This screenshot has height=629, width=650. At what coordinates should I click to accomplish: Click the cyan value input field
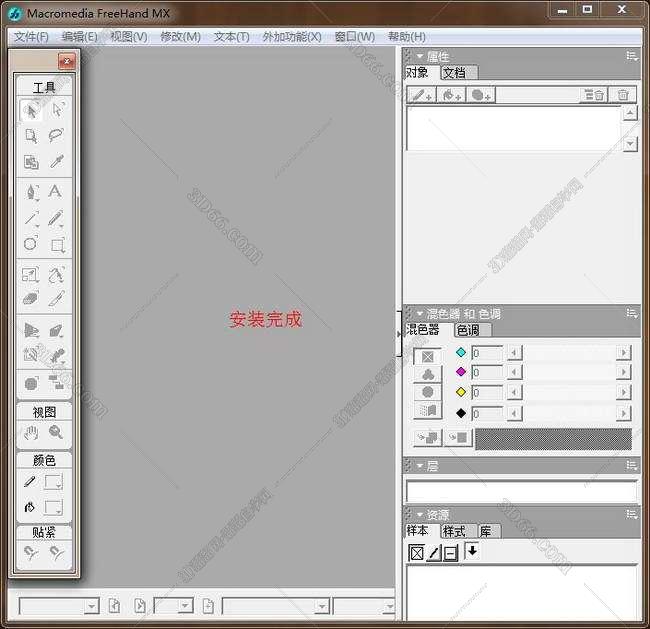pyautogui.click(x=486, y=353)
